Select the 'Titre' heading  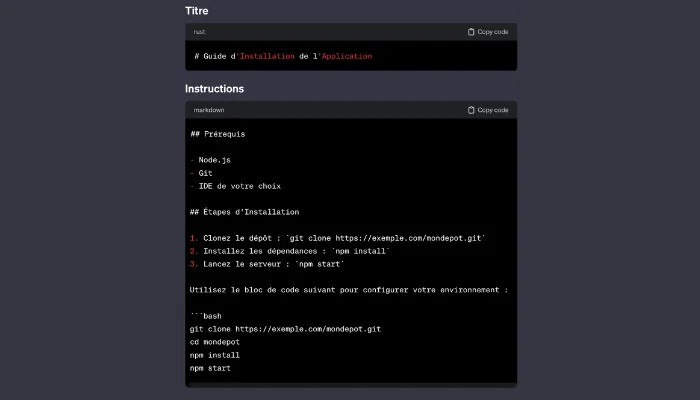coord(196,11)
